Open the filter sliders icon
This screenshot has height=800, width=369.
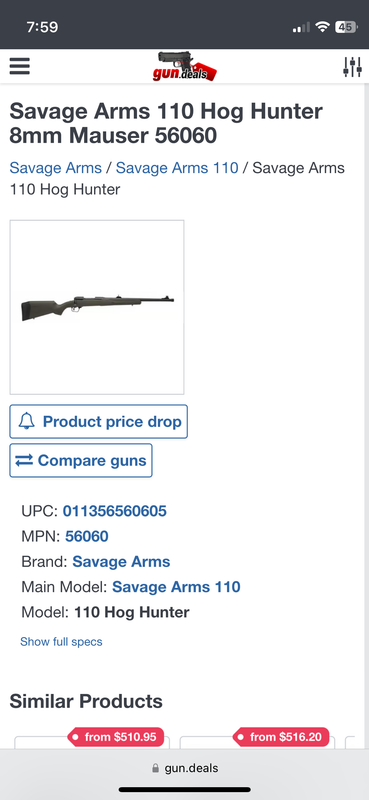coord(352,67)
